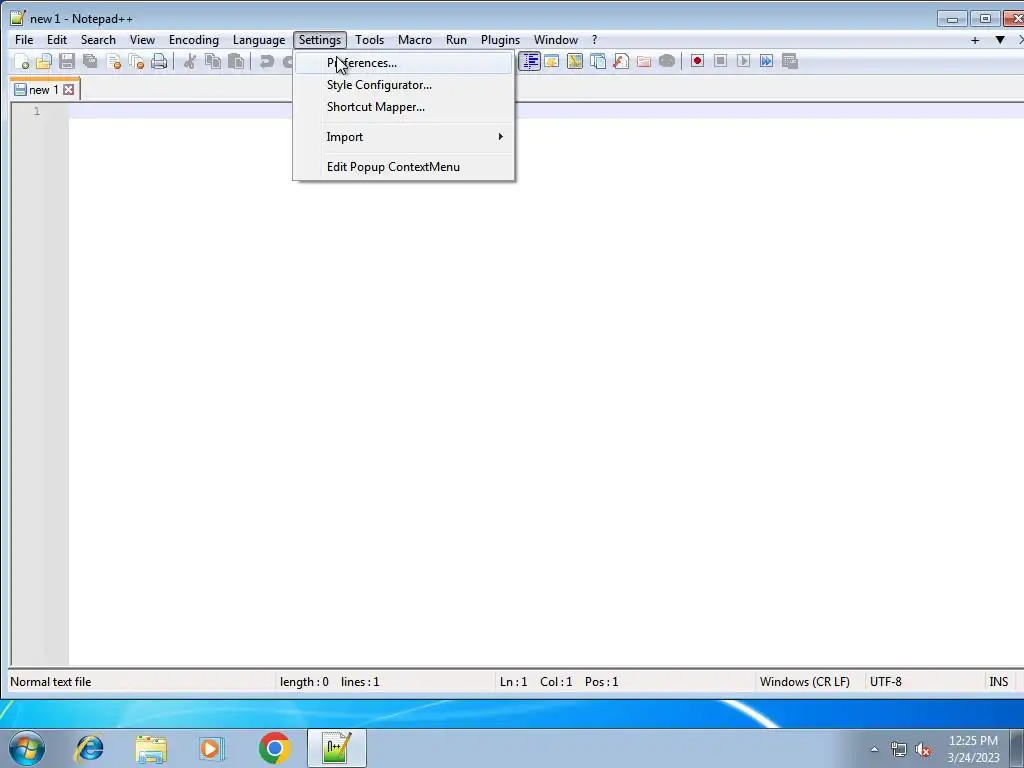The image size is (1024, 768).
Task: Click the Open file toolbar icon
Action: point(44,61)
